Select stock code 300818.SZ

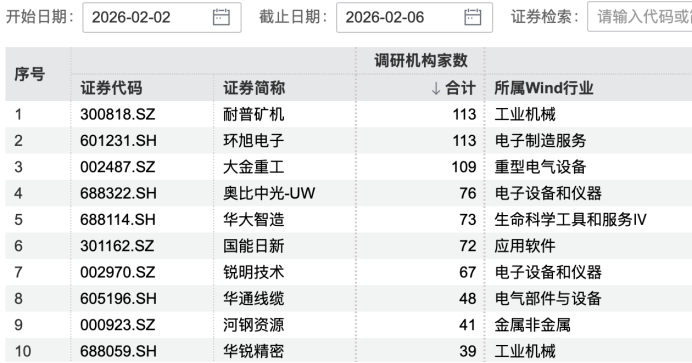point(118,115)
